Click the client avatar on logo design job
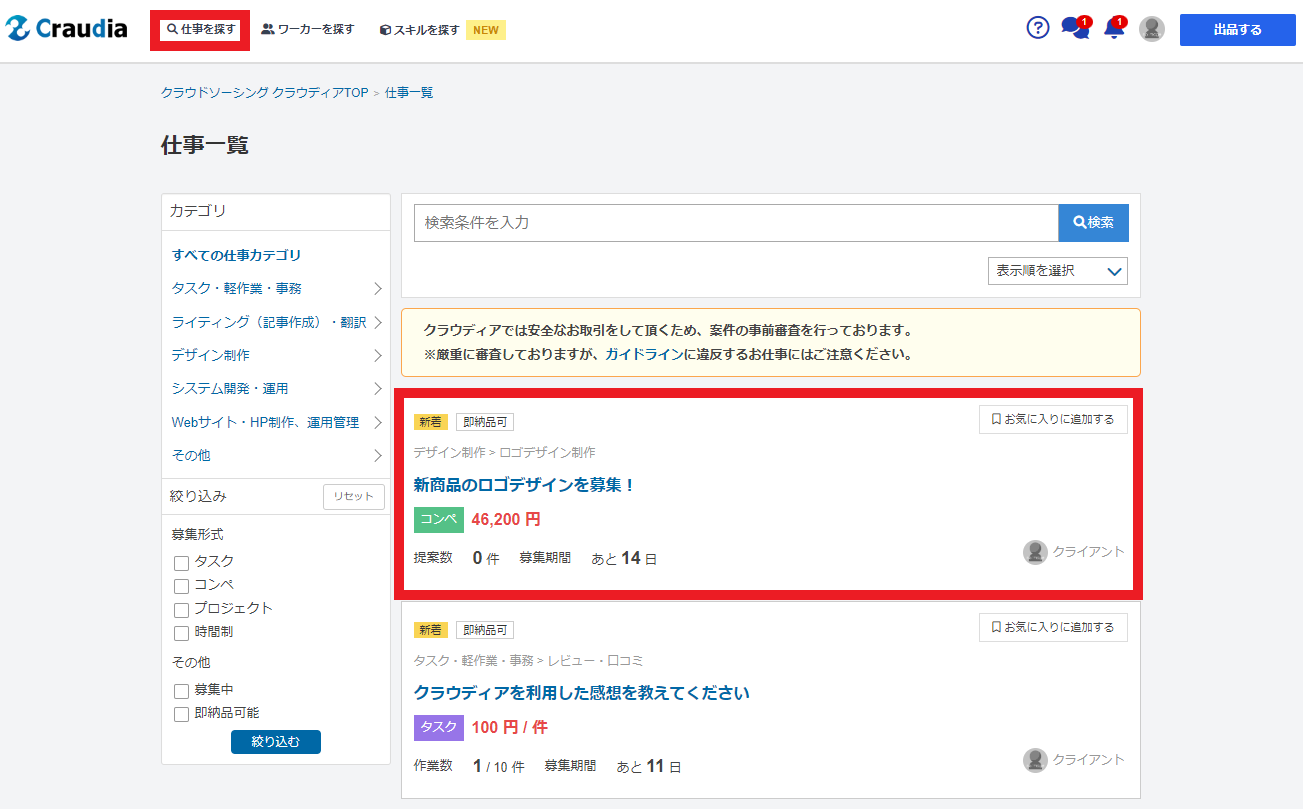 (1035, 552)
